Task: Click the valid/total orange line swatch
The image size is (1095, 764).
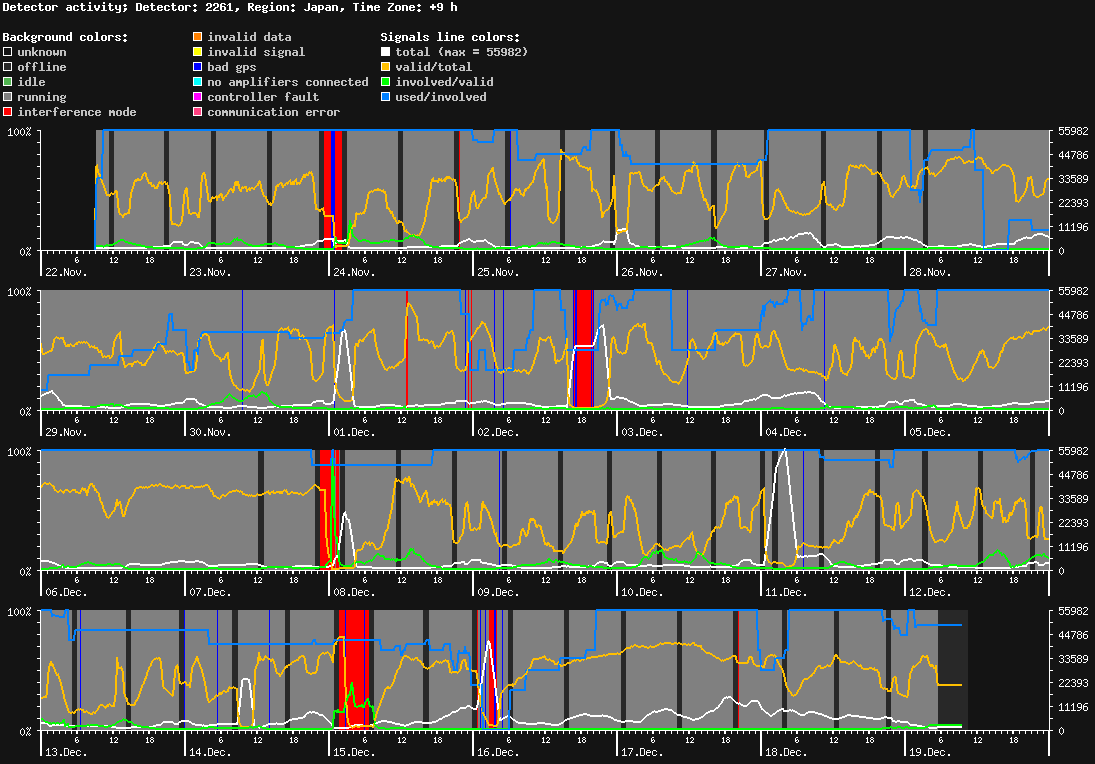Action: pos(386,67)
